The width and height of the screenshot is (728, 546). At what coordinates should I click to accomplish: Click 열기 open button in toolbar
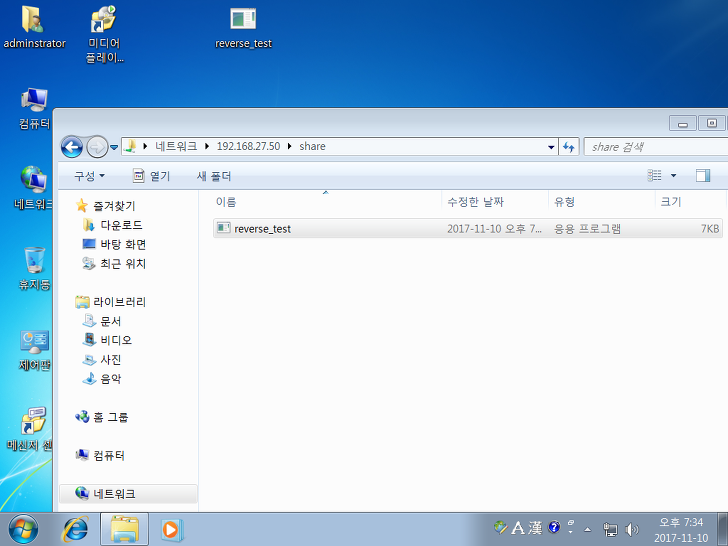151,176
